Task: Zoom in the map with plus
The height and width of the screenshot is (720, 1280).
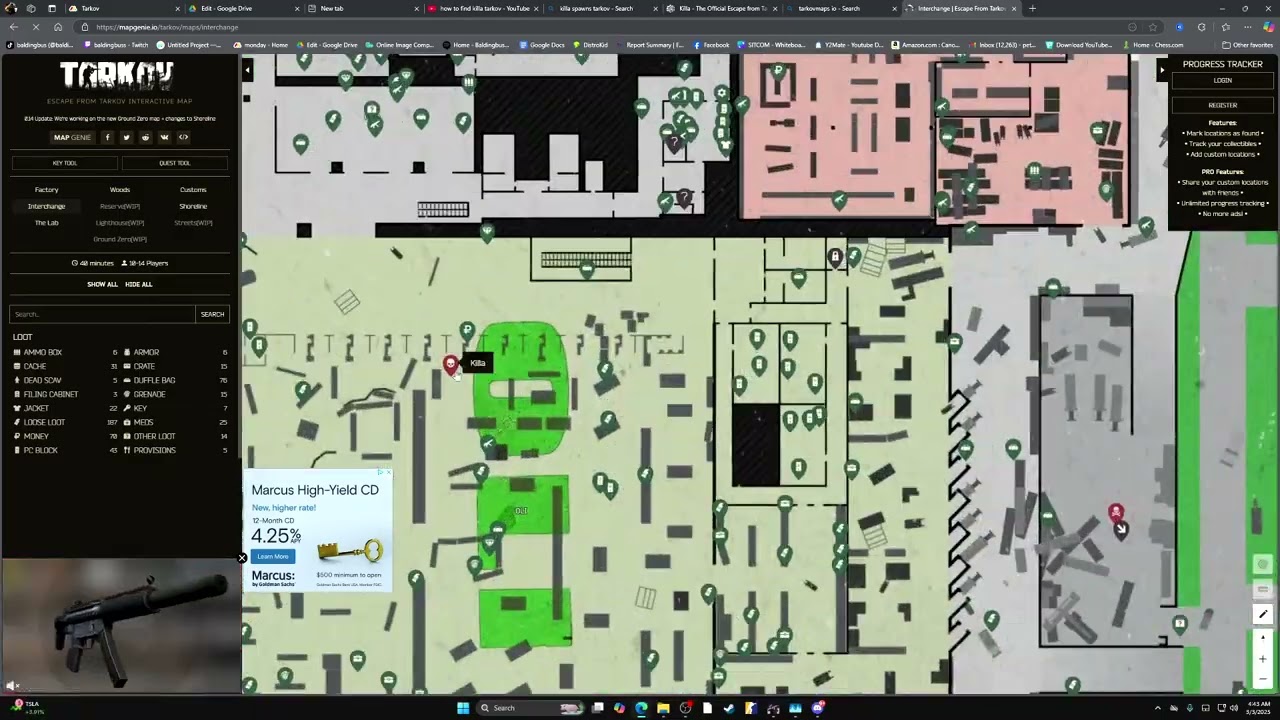Action: pyautogui.click(x=1263, y=659)
